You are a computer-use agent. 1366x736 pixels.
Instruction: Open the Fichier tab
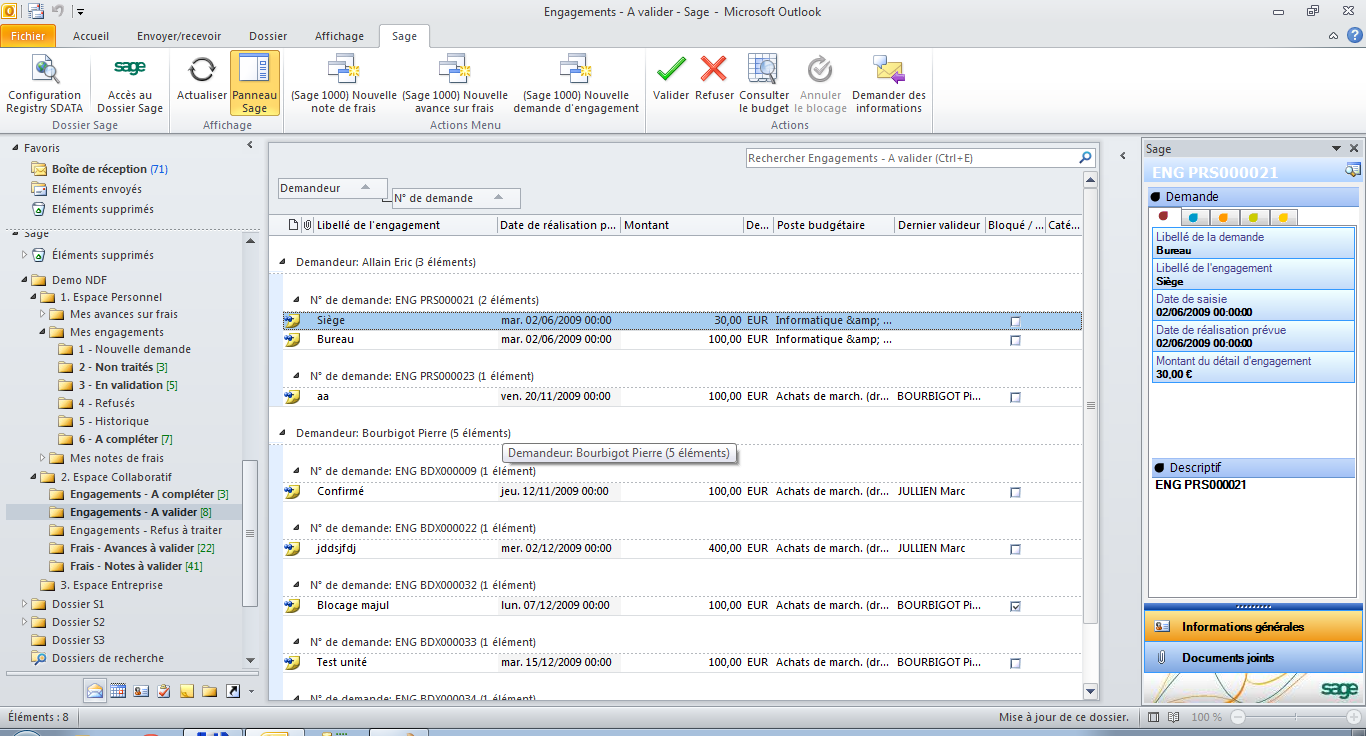pos(29,36)
